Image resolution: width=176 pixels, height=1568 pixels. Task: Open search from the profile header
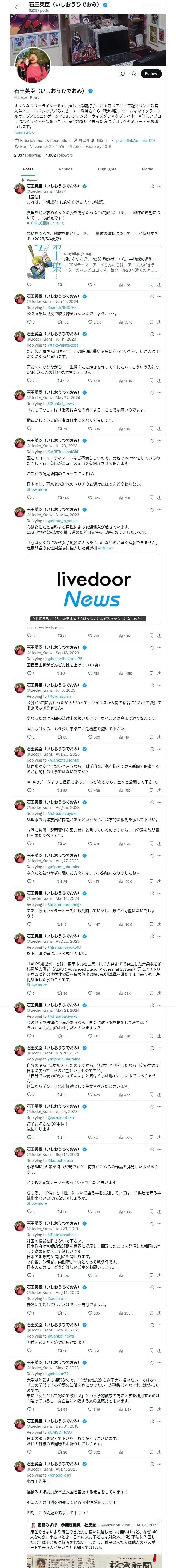(133, 74)
